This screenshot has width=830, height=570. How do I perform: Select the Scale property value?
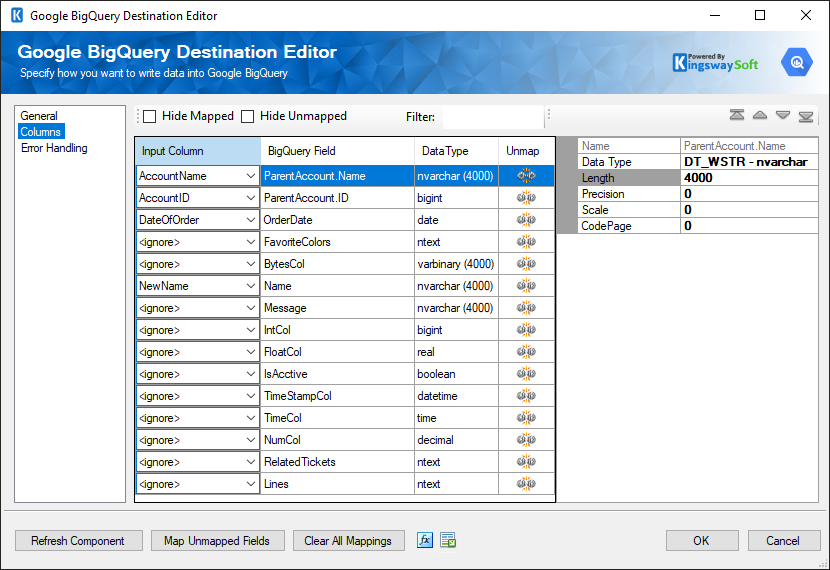(749, 210)
